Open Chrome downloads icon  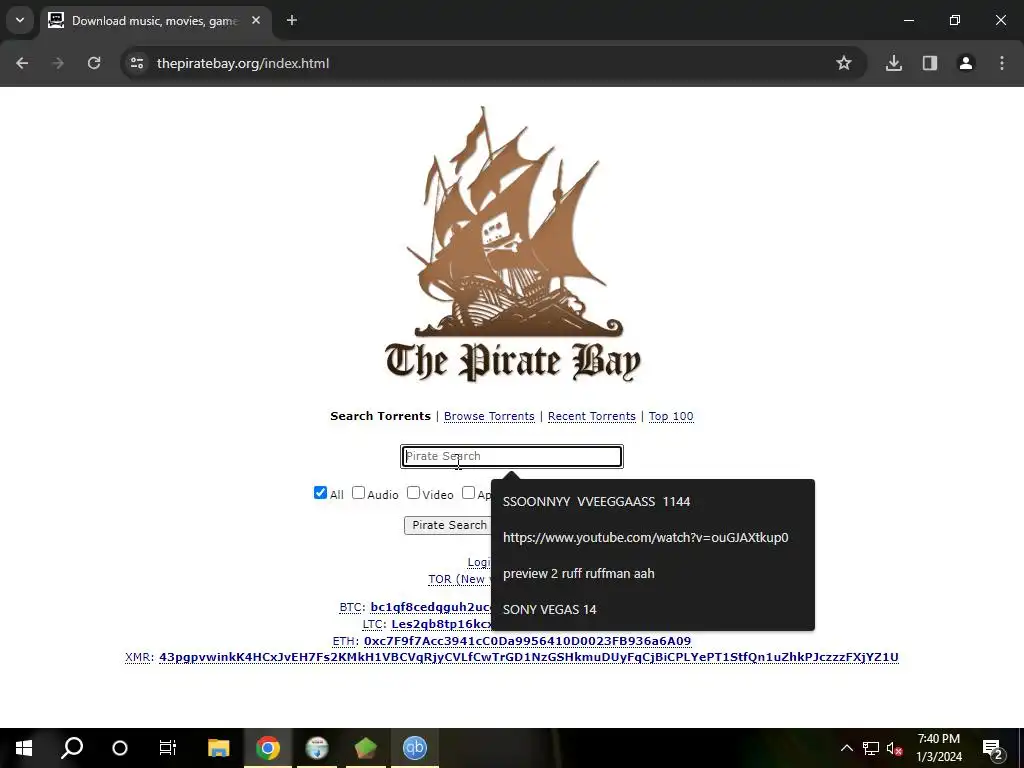[x=894, y=63]
